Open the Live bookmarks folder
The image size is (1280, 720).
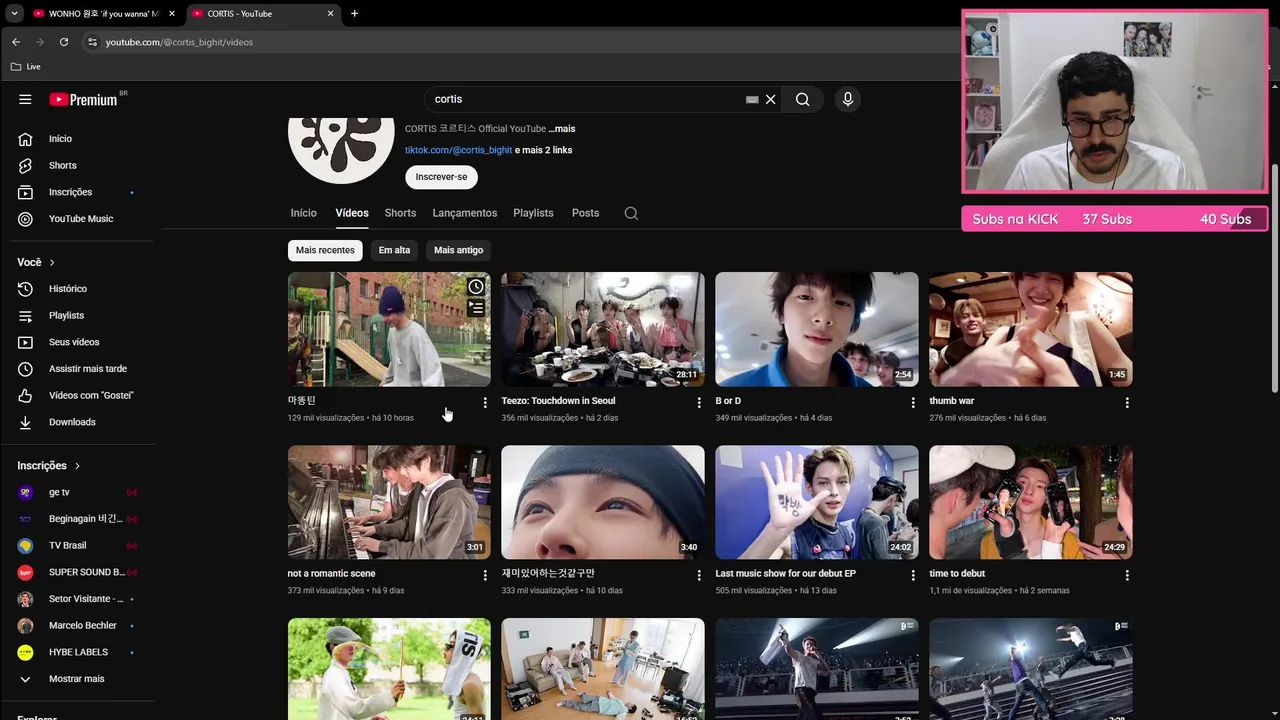click(x=26, y=67)
